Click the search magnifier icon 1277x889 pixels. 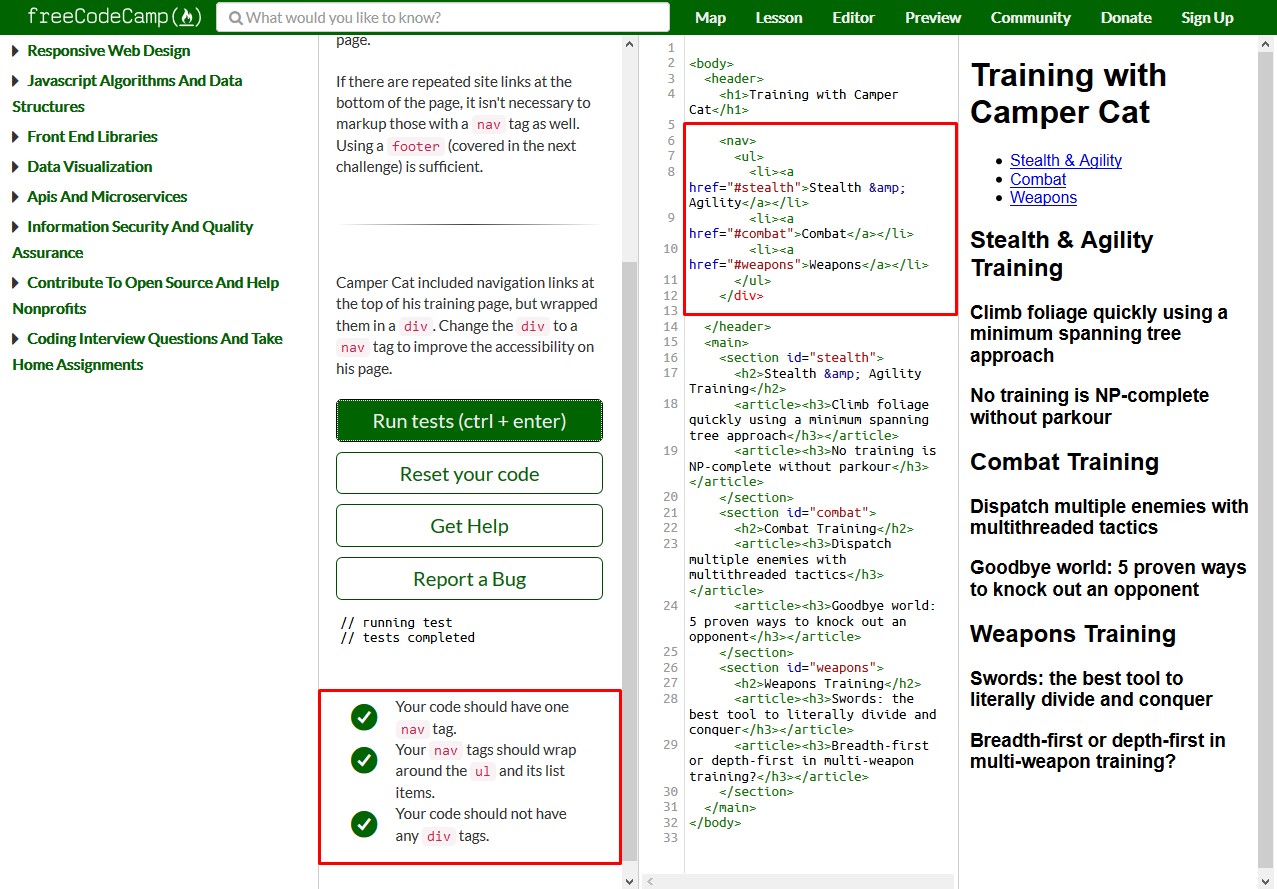[x=235, y=17]
